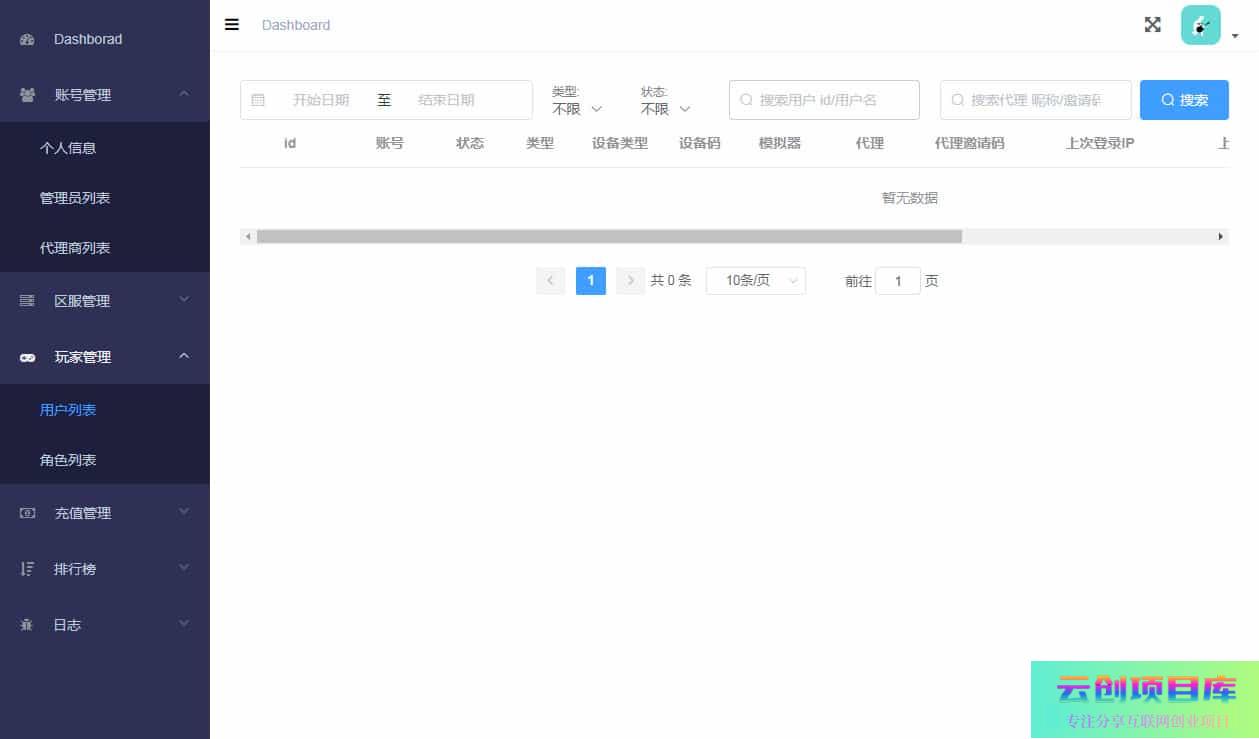Click the 玩家管理 gamepad icon

pos(27,357)
